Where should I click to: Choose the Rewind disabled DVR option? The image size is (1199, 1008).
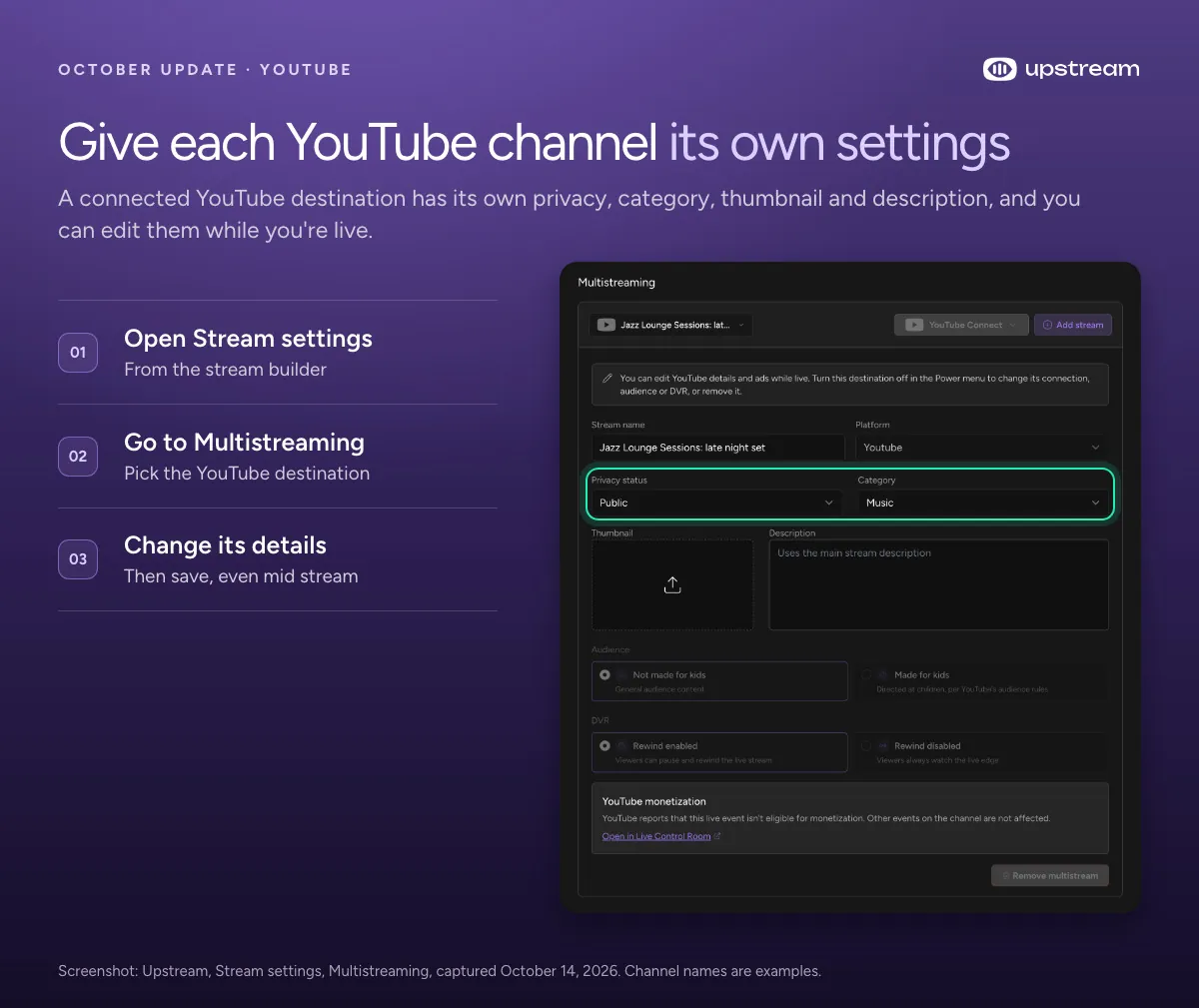click(980, 752)
